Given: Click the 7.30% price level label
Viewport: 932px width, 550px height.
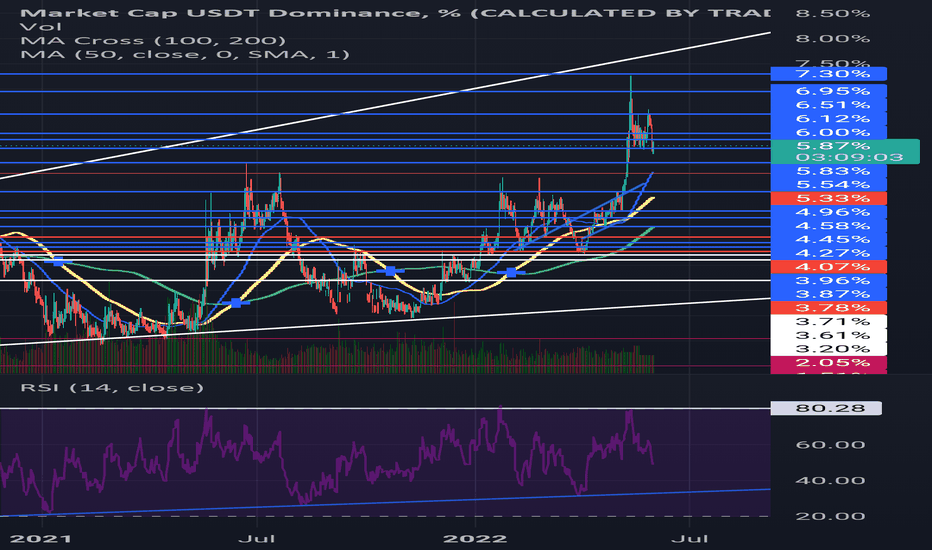Looking at the screenshot, I should click(x=829, y=74).
